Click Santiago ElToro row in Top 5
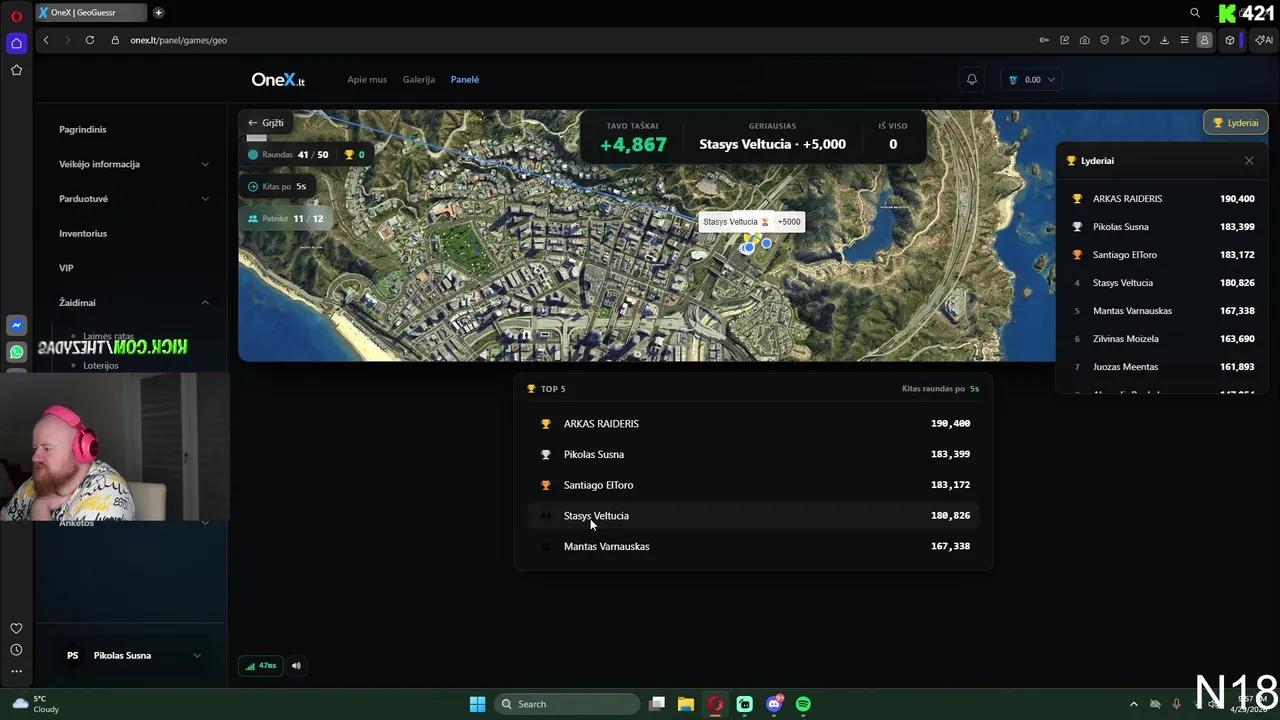Image resolution: width=1280 pixels, height=720 pixels. [x=753, y=485]
